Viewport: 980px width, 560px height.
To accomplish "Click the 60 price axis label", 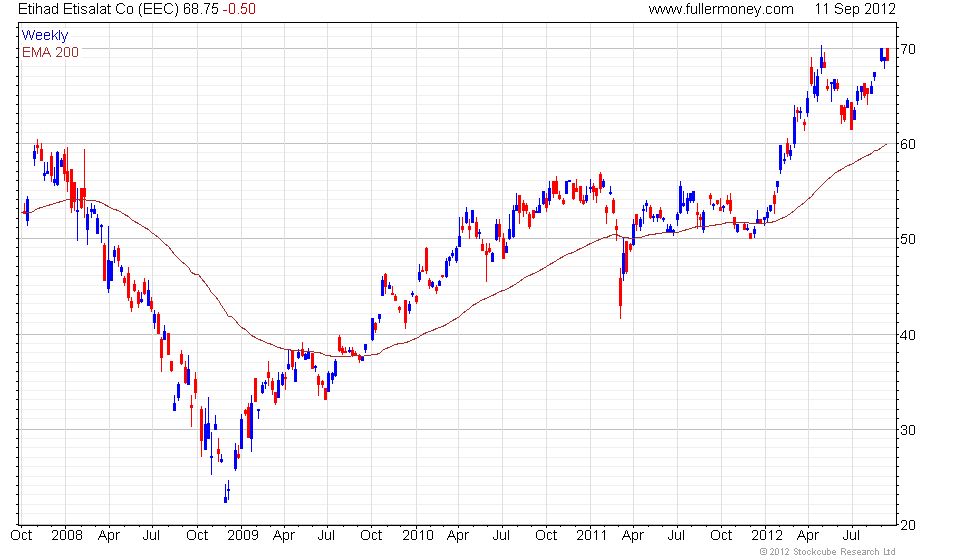I will coord(908,144).
